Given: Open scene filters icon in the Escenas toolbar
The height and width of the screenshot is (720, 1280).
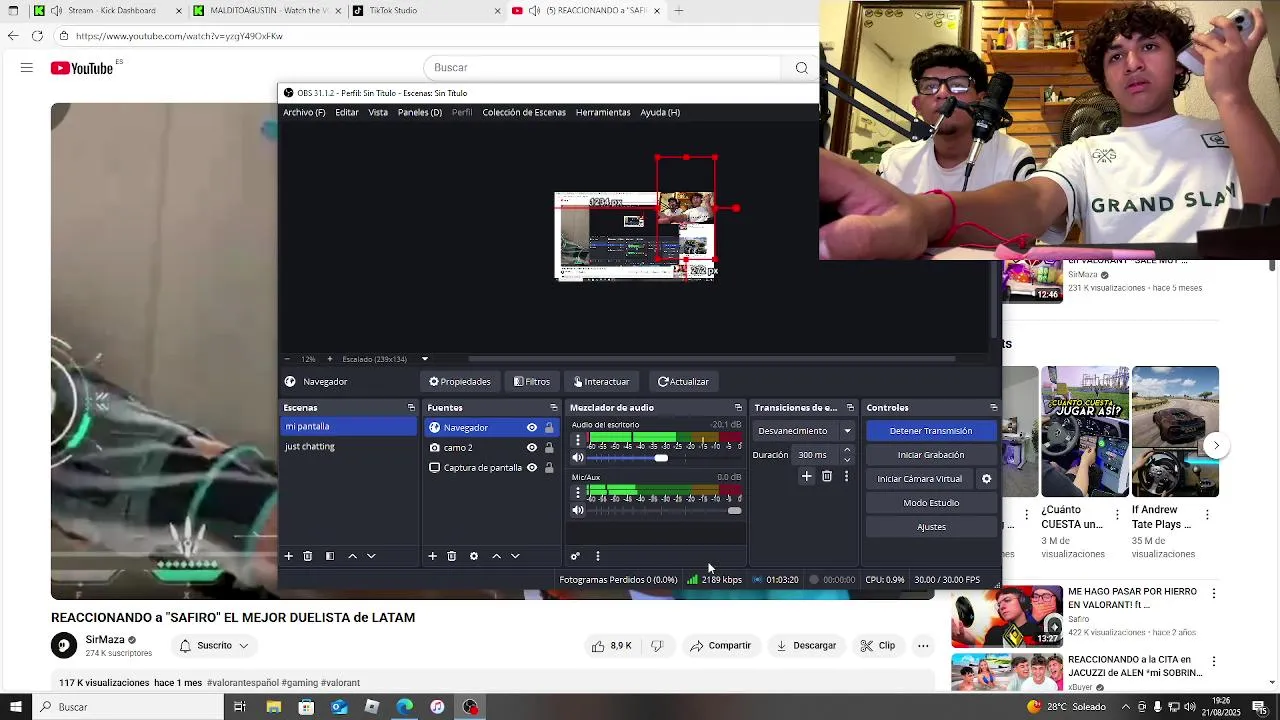Looking at the screenshot, I should tap(330, 556).
